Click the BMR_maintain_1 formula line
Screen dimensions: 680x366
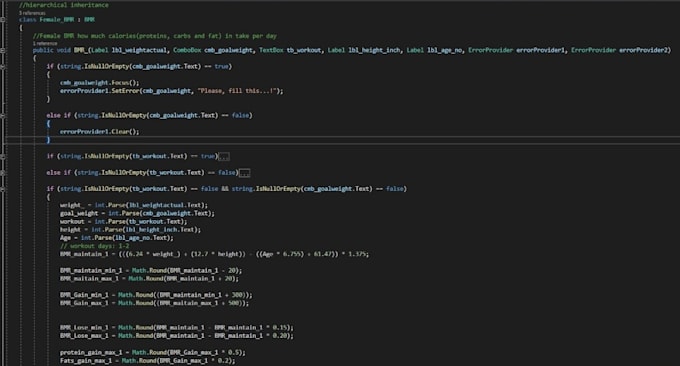coord(214,254)
